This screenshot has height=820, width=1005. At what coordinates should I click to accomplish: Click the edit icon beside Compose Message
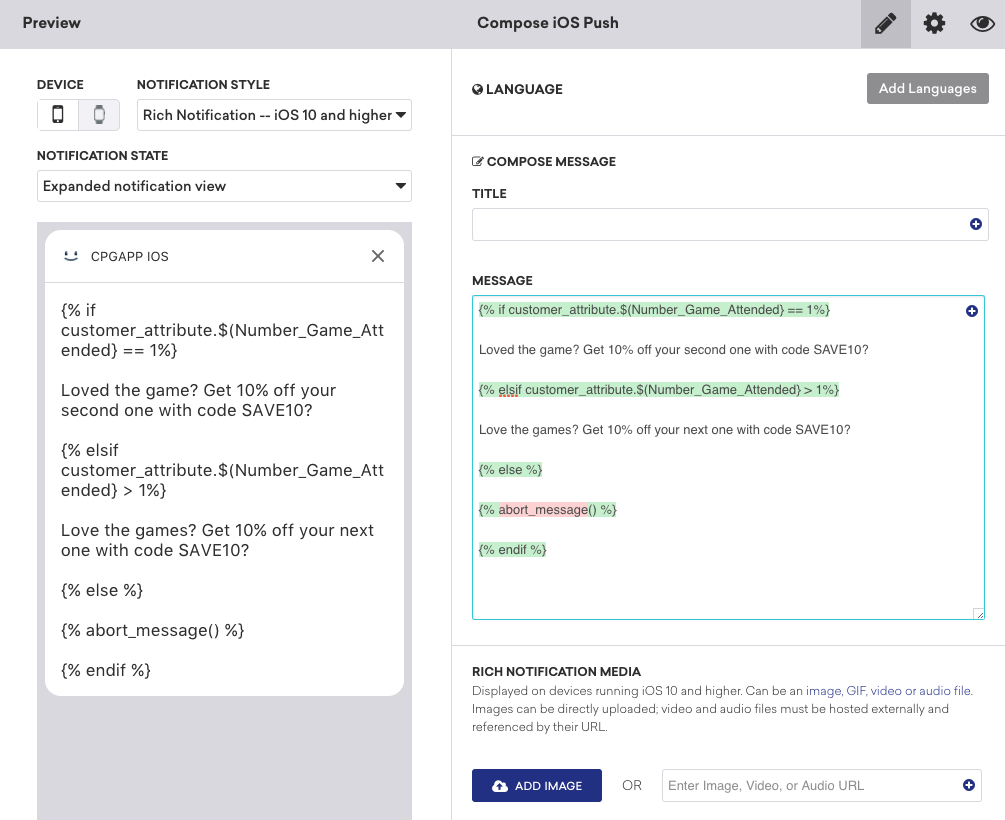478,162
